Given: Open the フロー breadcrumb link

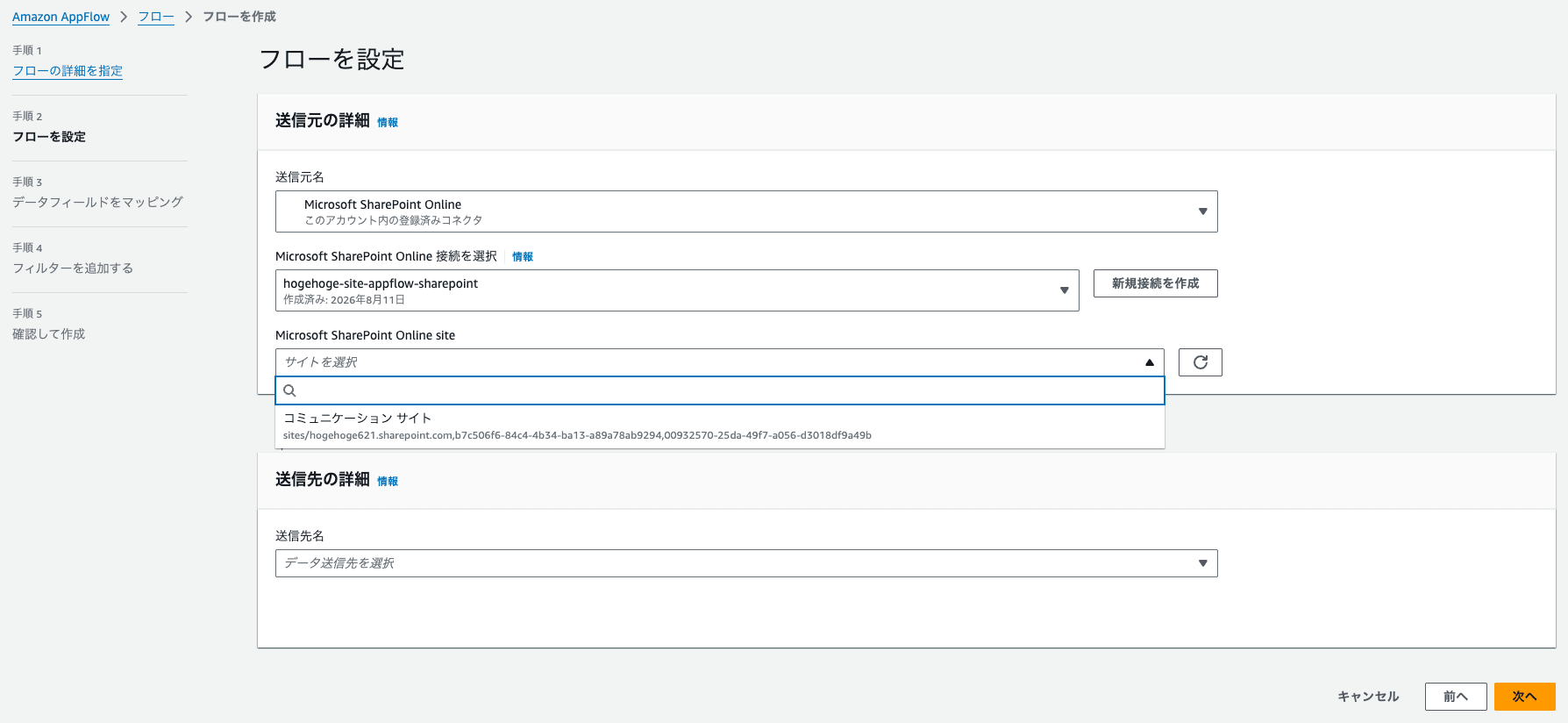Looking at the screenshot, I should (156, 17).
